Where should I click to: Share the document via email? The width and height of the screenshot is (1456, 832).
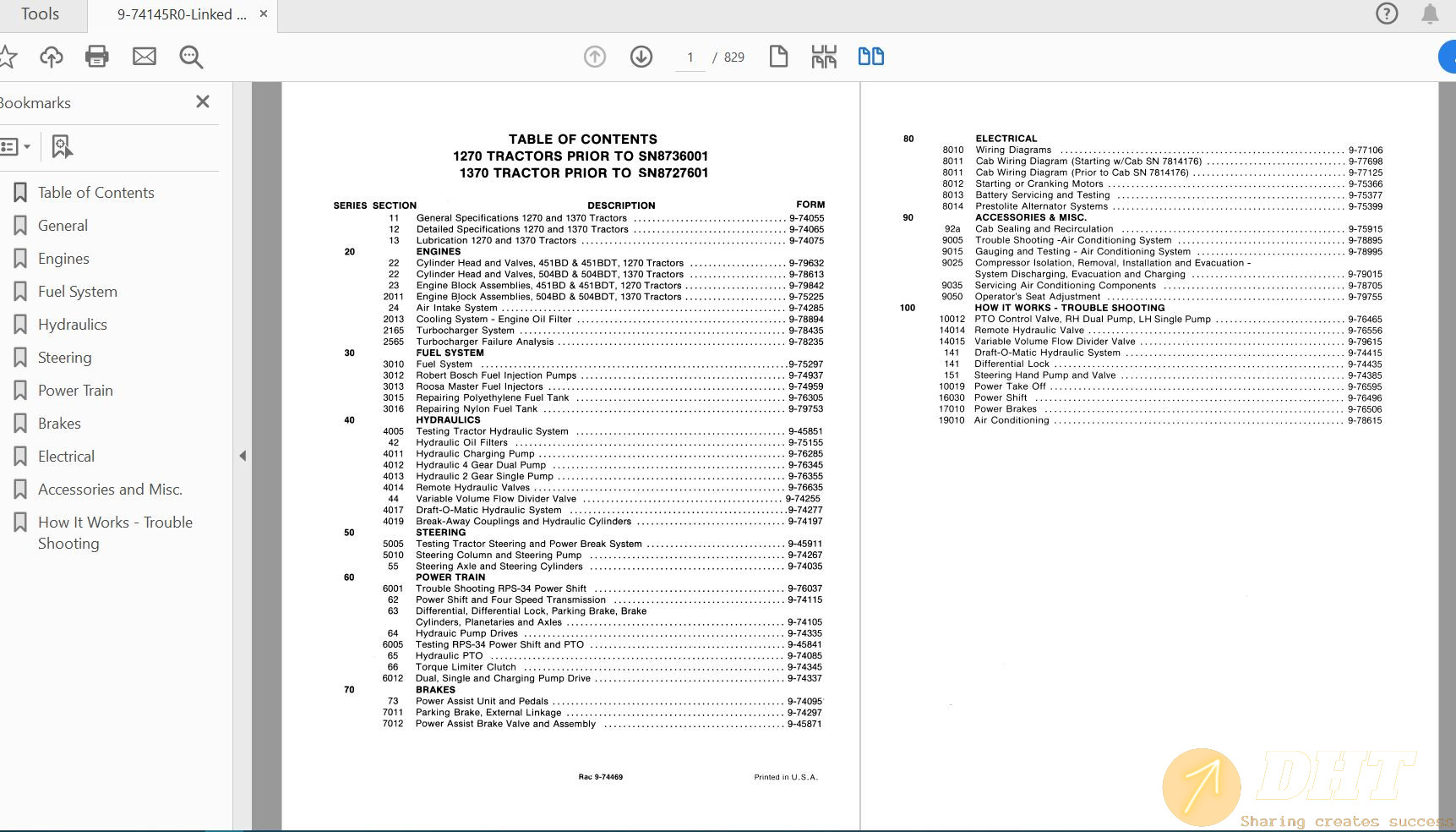tap(144, 56)
